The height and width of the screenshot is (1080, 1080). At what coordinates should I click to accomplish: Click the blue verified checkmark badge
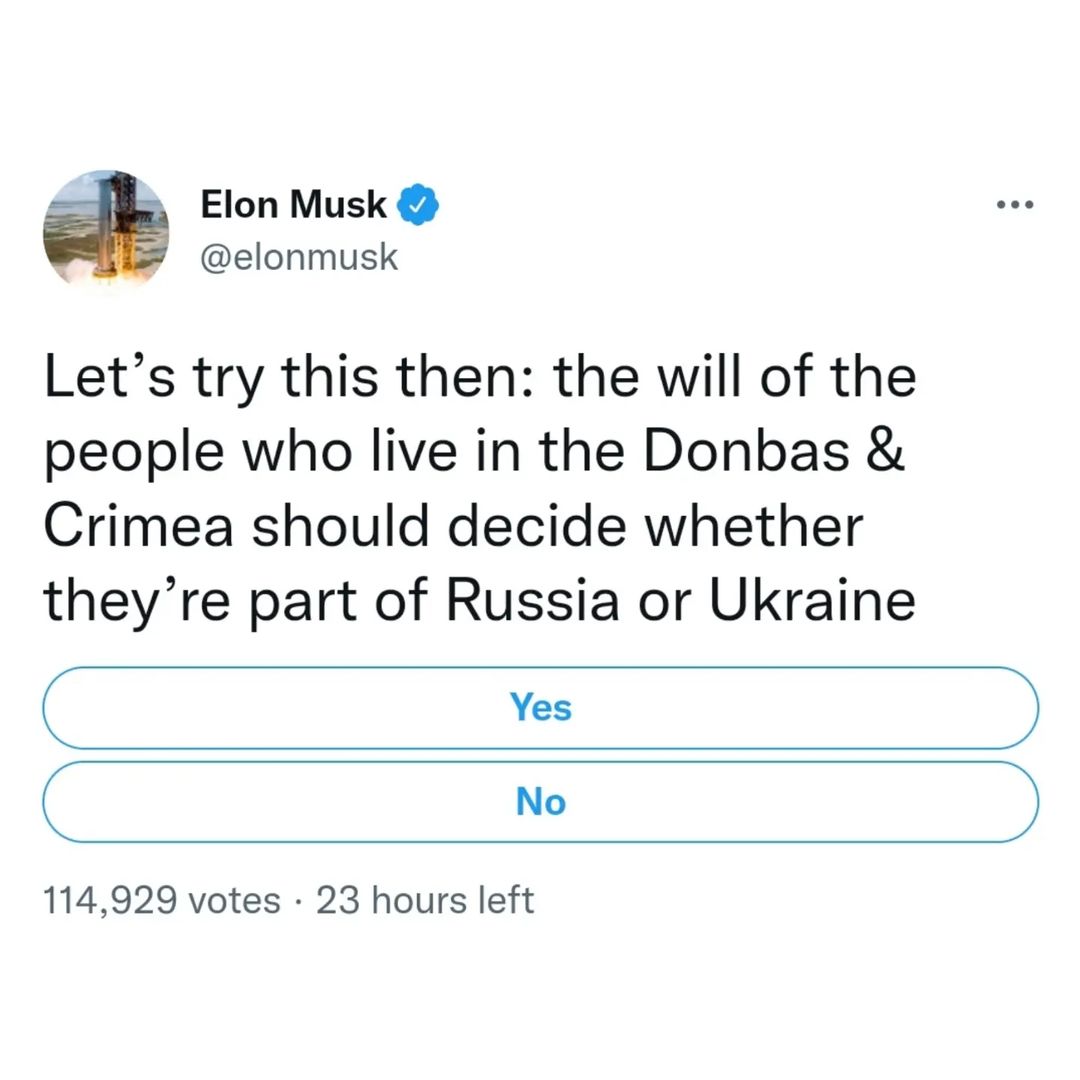point(415,205)
